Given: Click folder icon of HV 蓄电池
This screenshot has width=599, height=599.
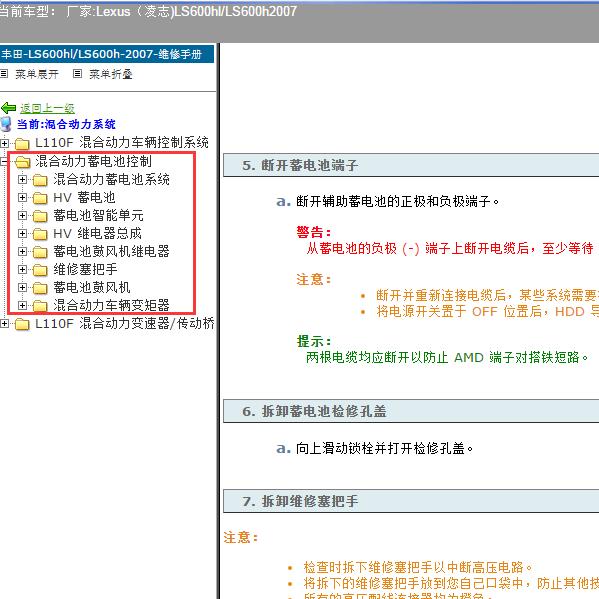Looking at the screenshot, I should tap(40, 198).
